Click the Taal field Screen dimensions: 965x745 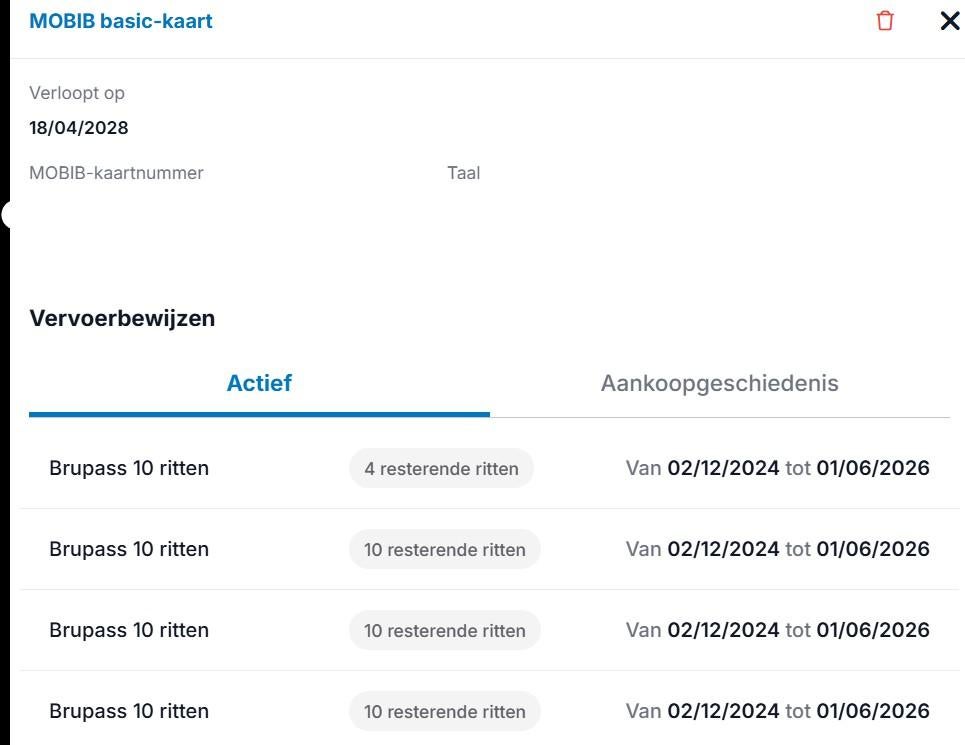[x=463, y=172]
